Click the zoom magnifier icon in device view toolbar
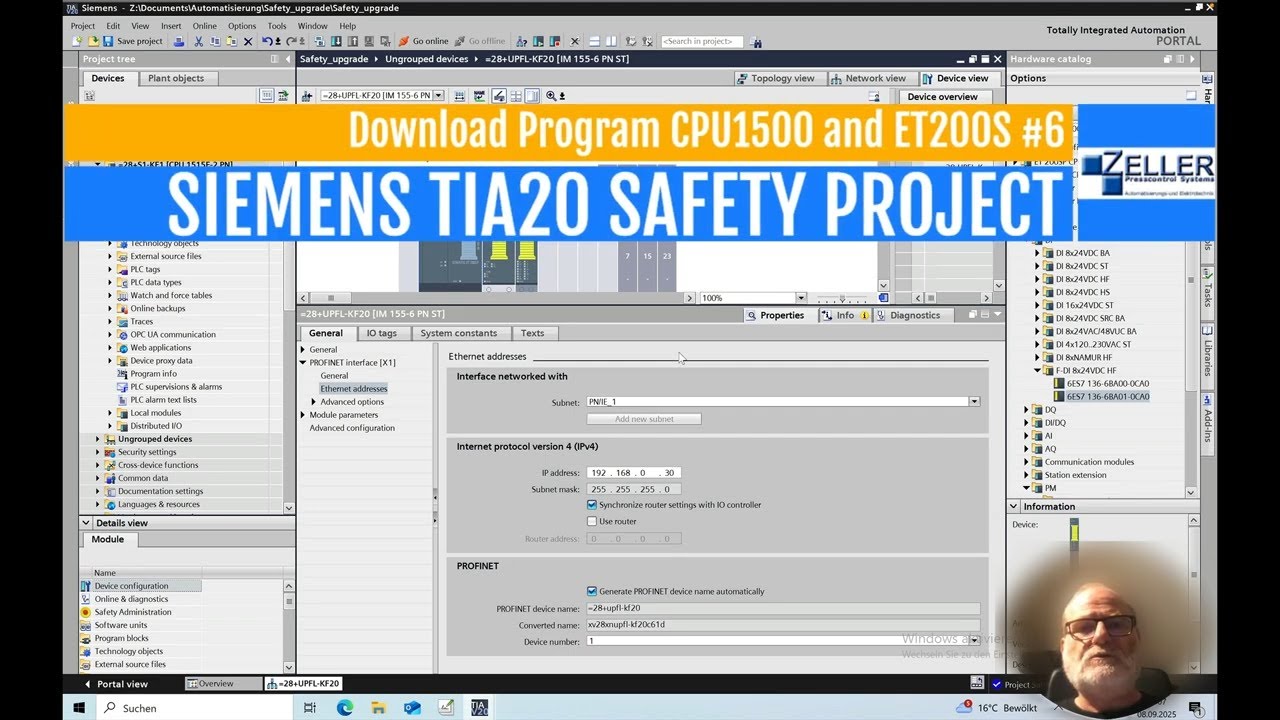 pyautogui.click(x=549, y=96)
